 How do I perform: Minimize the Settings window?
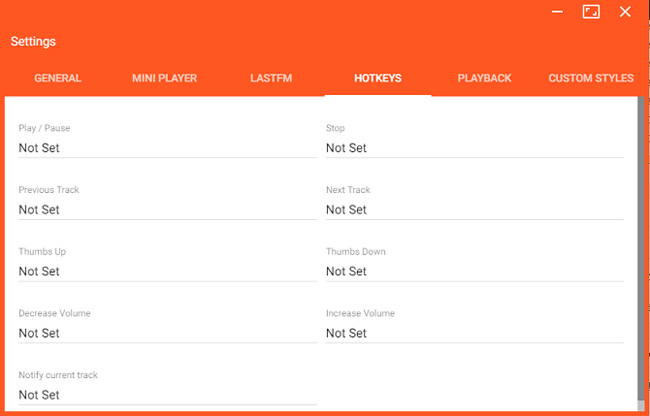click(557, 12)
